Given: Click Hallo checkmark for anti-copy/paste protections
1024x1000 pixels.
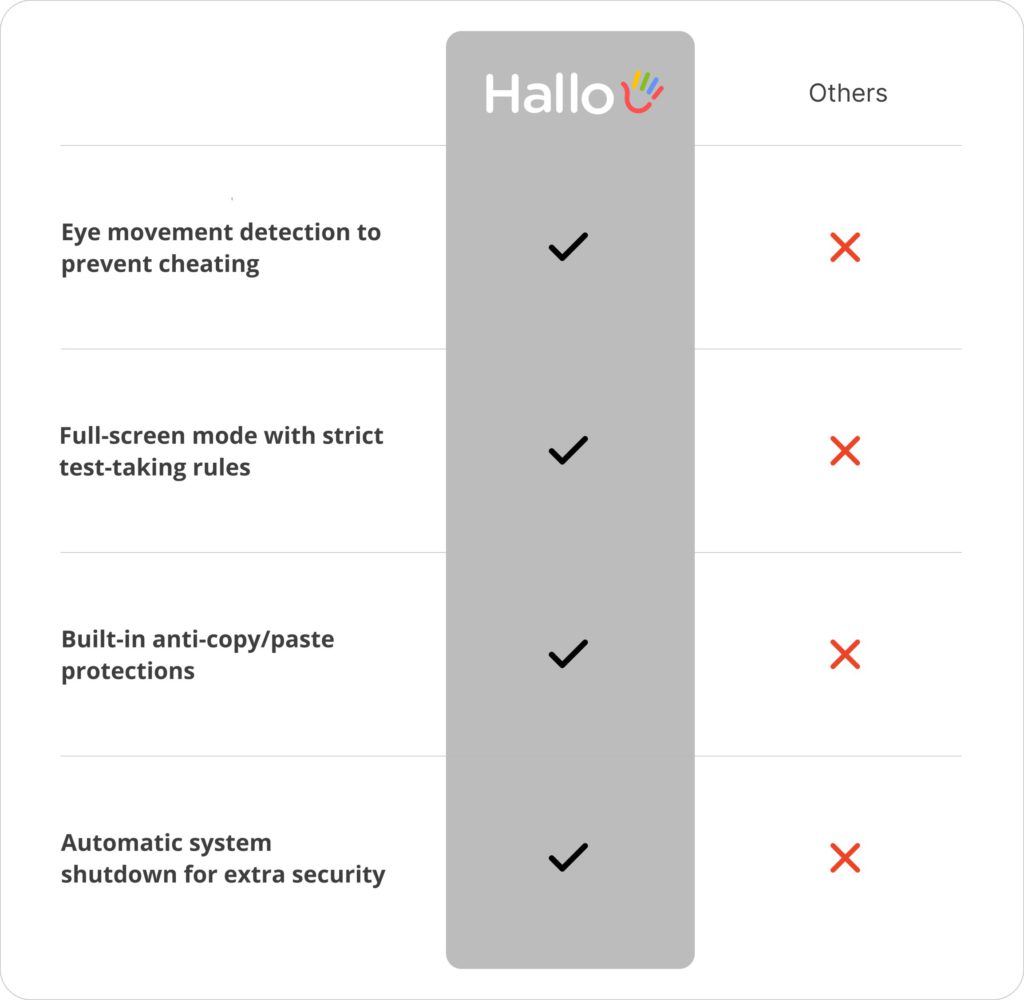Looking at the screenshot, I should tap(568, 654).
